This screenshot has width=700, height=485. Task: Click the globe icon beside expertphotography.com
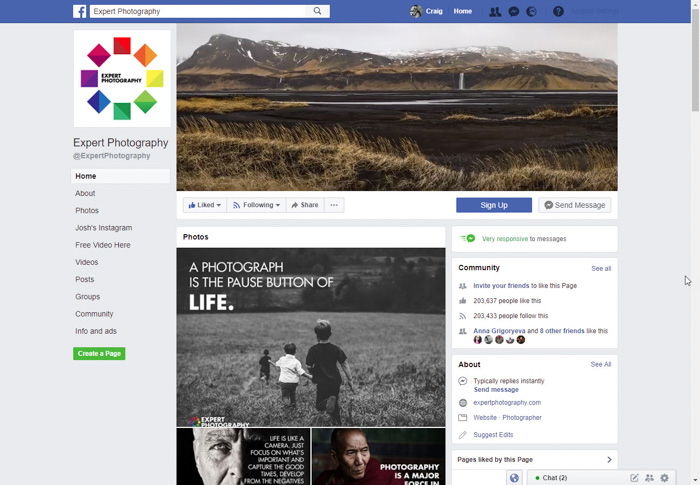[x=463, y=403]
